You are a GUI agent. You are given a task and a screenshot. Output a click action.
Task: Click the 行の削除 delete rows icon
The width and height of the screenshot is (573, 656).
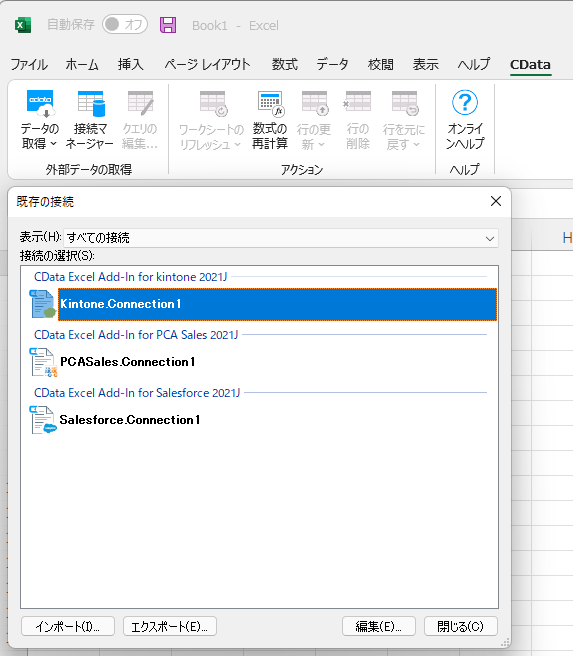click(358, 102)
